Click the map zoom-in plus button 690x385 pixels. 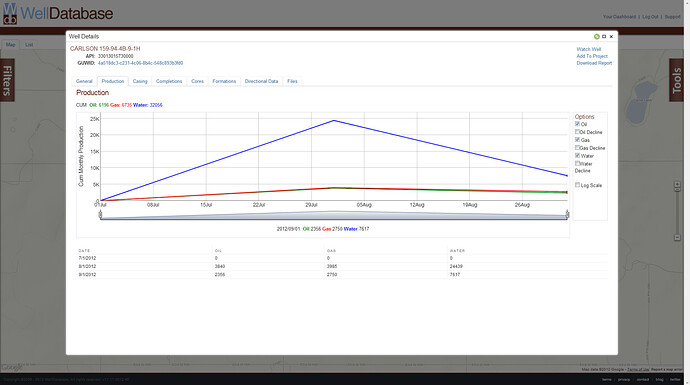point(677,185)
